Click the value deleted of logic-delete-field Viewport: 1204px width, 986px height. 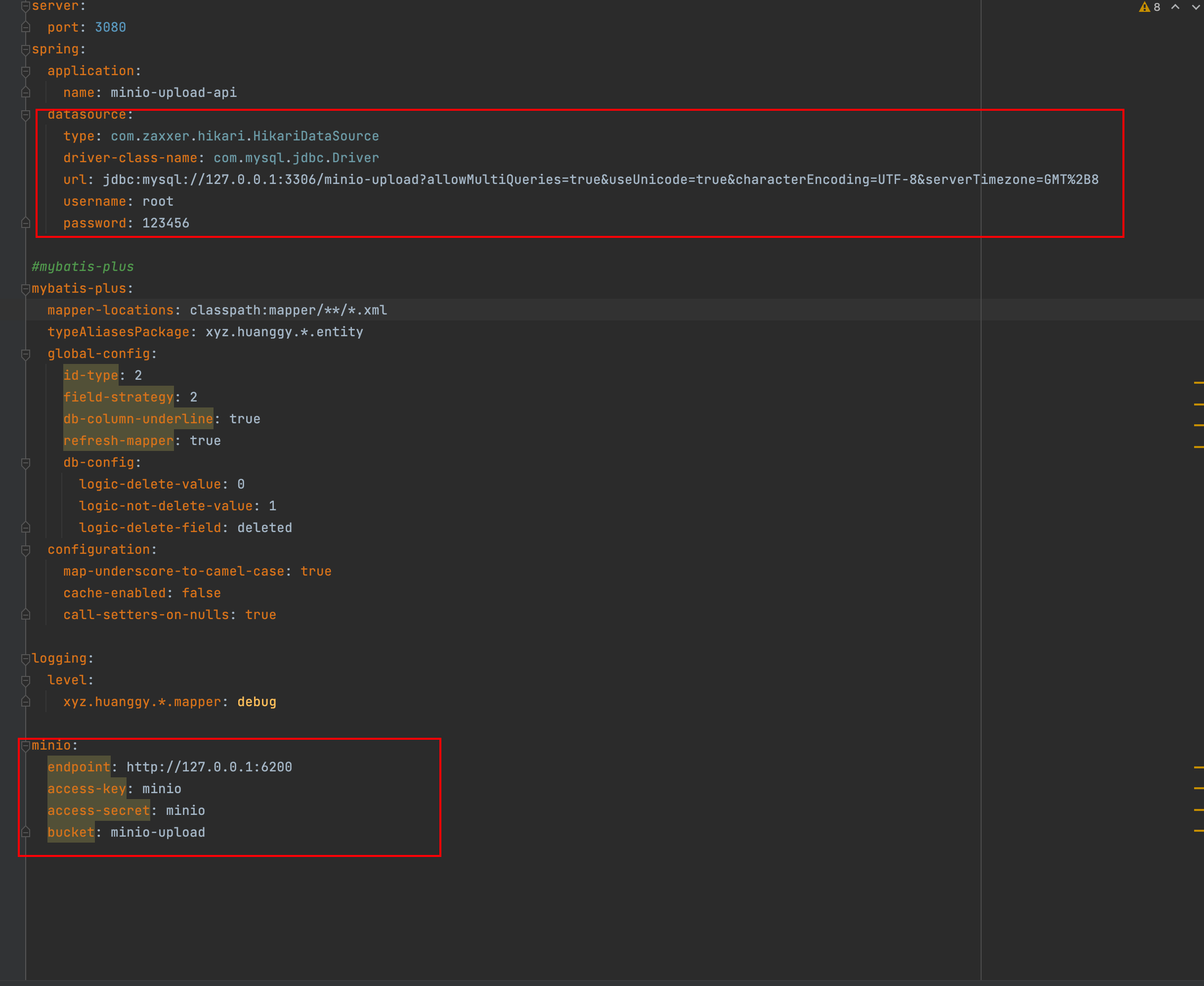pyautogui.click(x=264, y=528)
